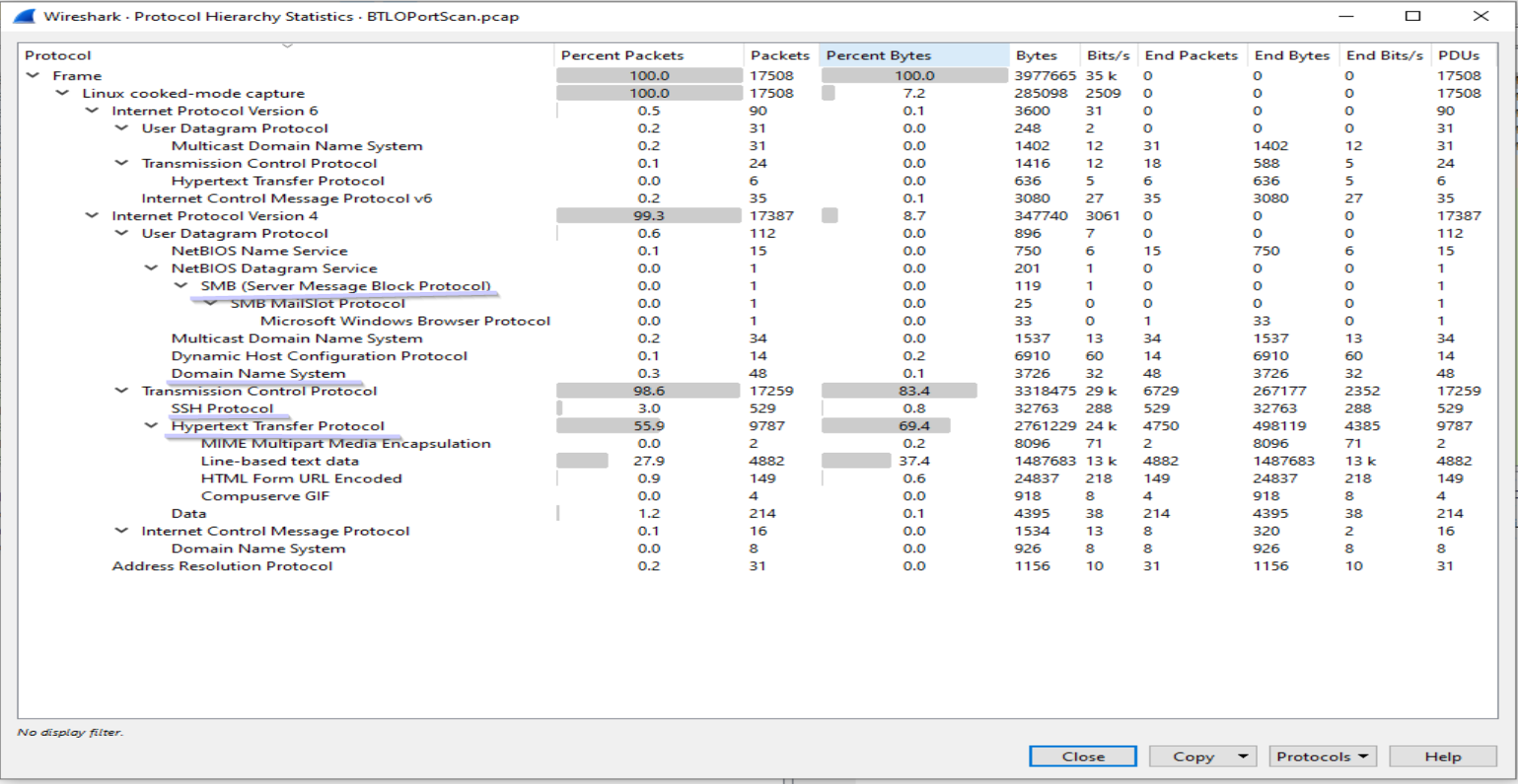Collapse the Internet Protocol Version 4 branch
Screen dimensions: 1518x784
(91, 215)
